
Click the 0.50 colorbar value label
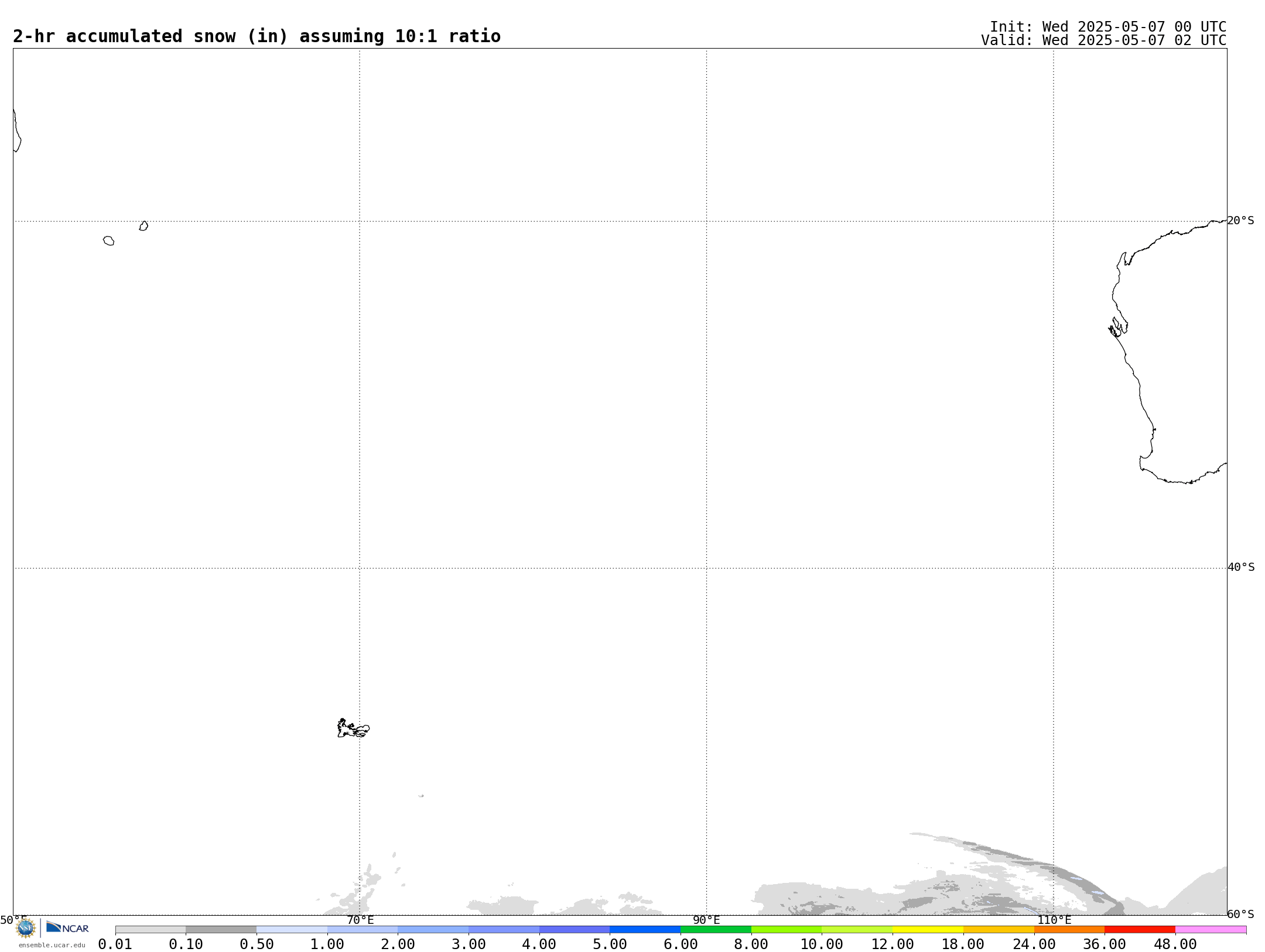pyautogui.click(x=257, y=944)
